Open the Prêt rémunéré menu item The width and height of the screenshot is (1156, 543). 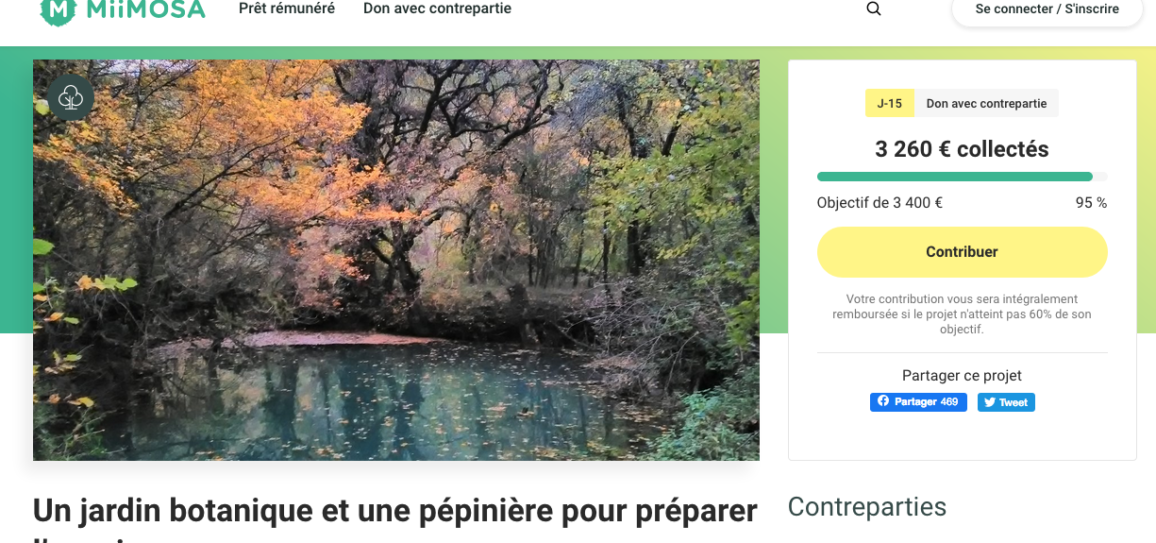coord(287,9)
